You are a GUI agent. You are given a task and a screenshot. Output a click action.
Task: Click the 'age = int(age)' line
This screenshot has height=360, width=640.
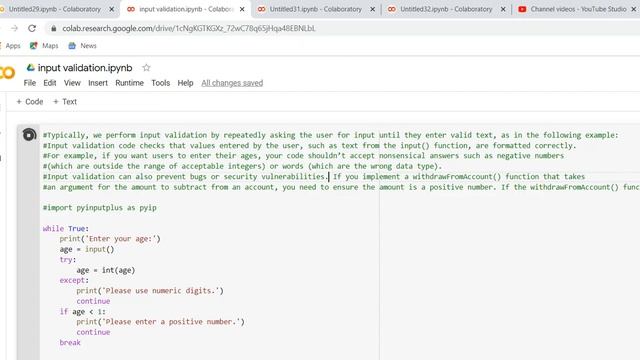click(x=106, y=270)
